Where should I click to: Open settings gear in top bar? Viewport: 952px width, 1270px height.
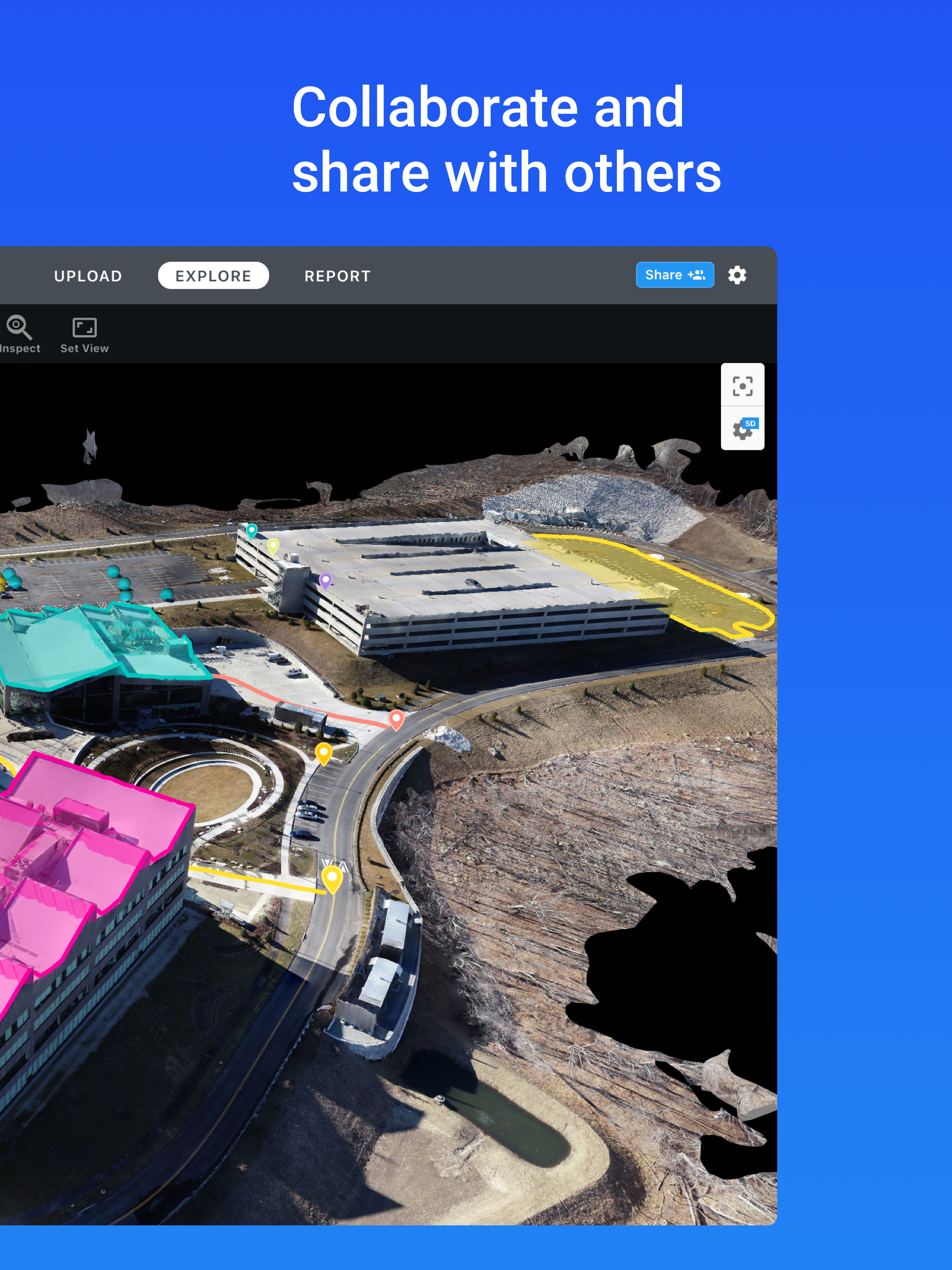tap(737, 275)
